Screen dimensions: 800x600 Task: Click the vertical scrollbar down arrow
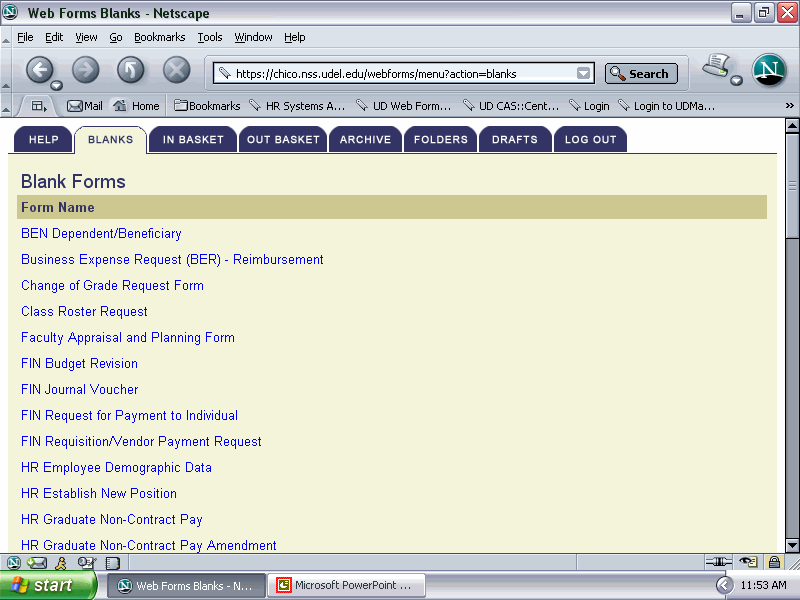tap(792, 545)
